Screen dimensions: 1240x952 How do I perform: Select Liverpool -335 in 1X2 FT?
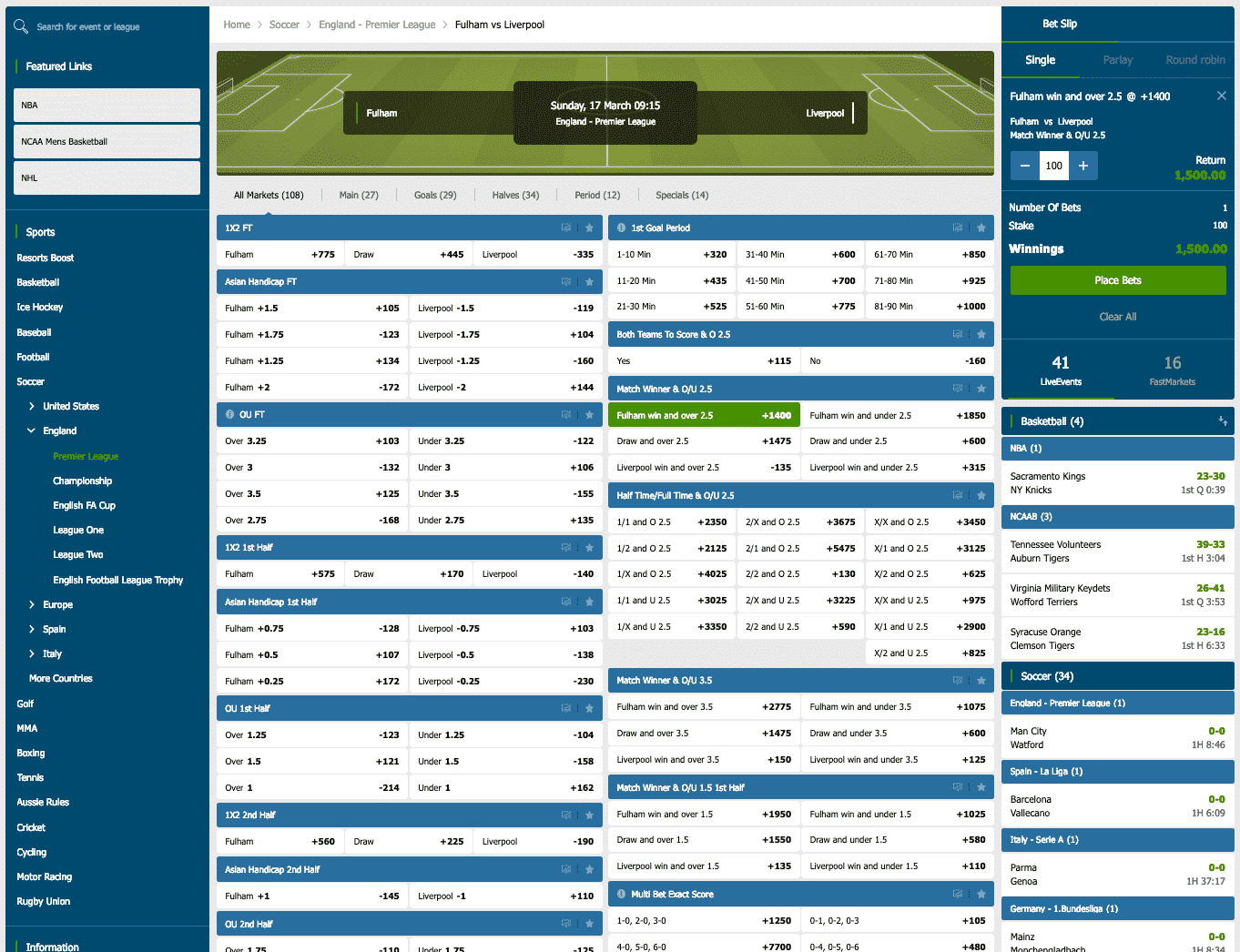pyautogui.click(x=537, y=255)
